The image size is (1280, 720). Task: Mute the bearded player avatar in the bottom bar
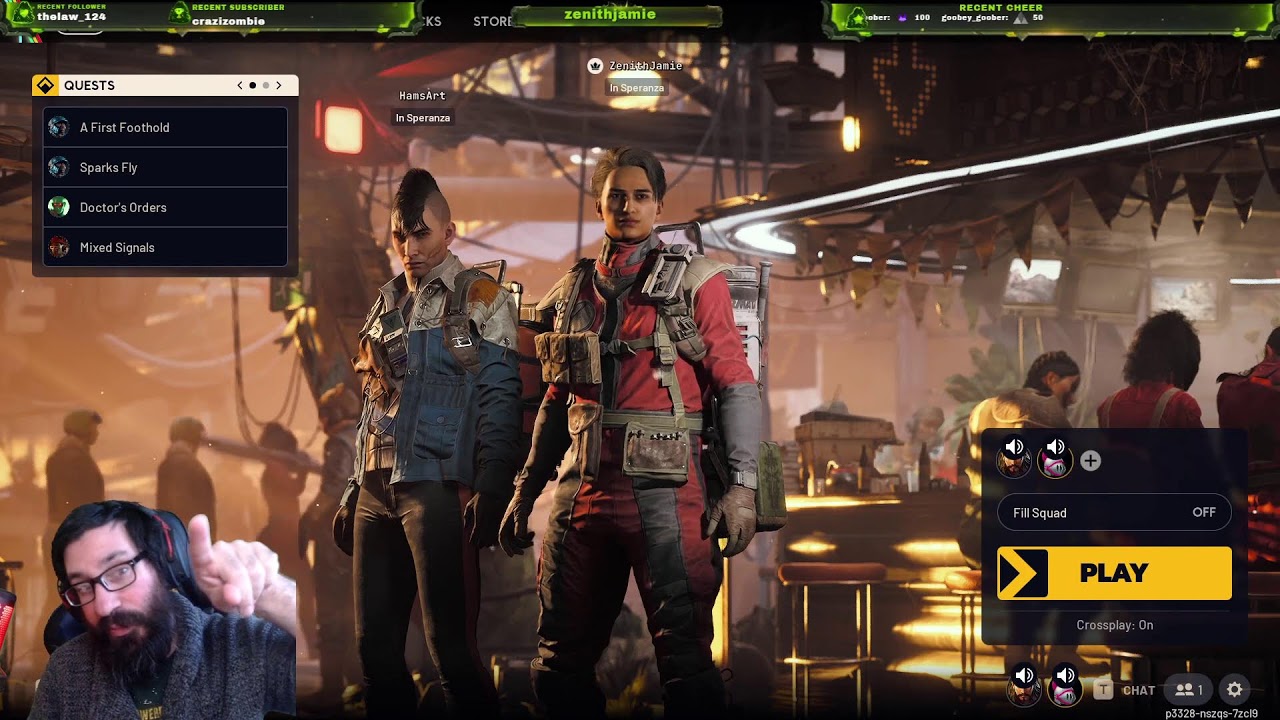[x=1023, y=687]
